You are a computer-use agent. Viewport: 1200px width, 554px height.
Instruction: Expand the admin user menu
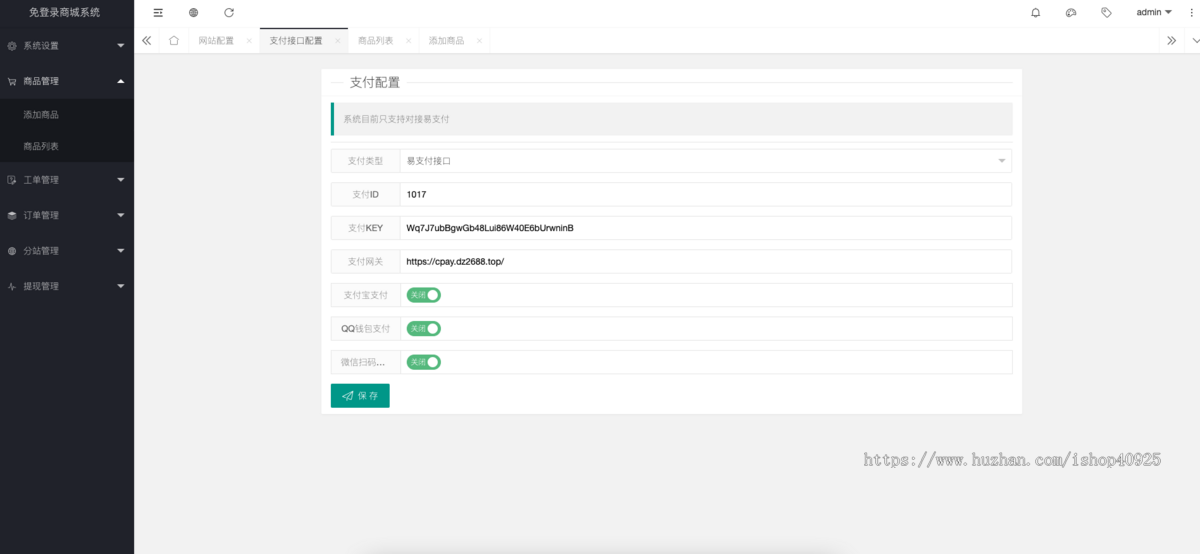click(1154, 13)
